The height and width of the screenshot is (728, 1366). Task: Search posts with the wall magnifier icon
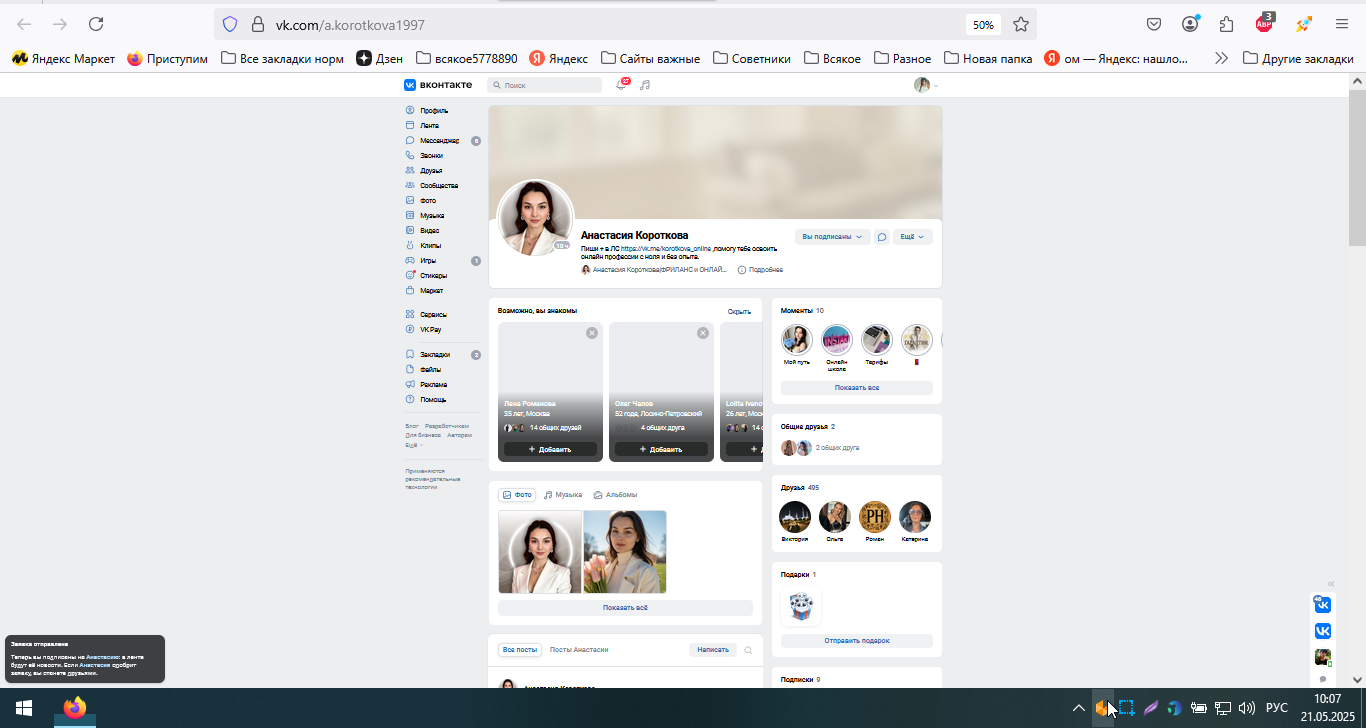point(748,650)
